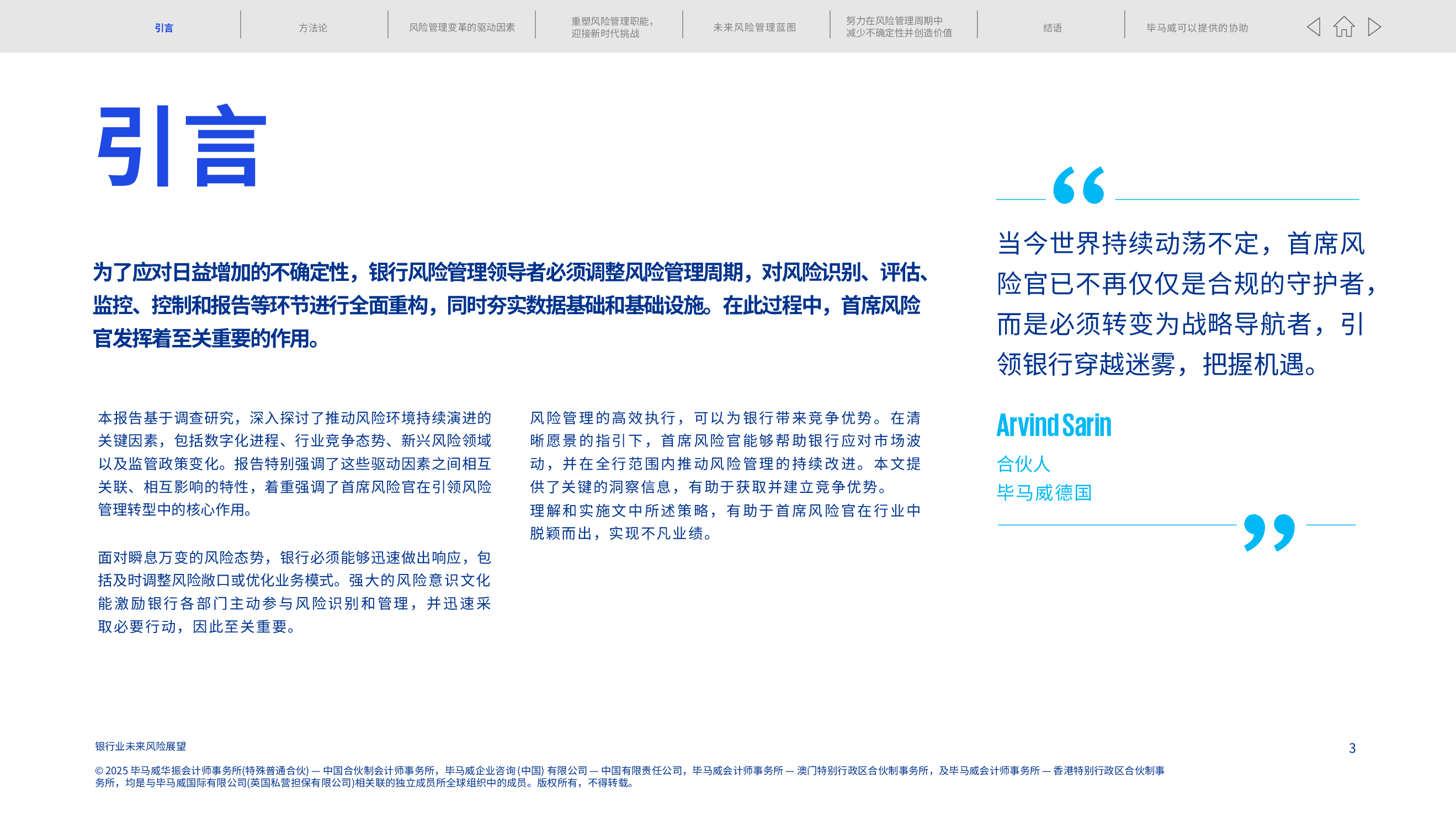
Task: Click the opening quotation mark graphic
Action: [1078, 185]
